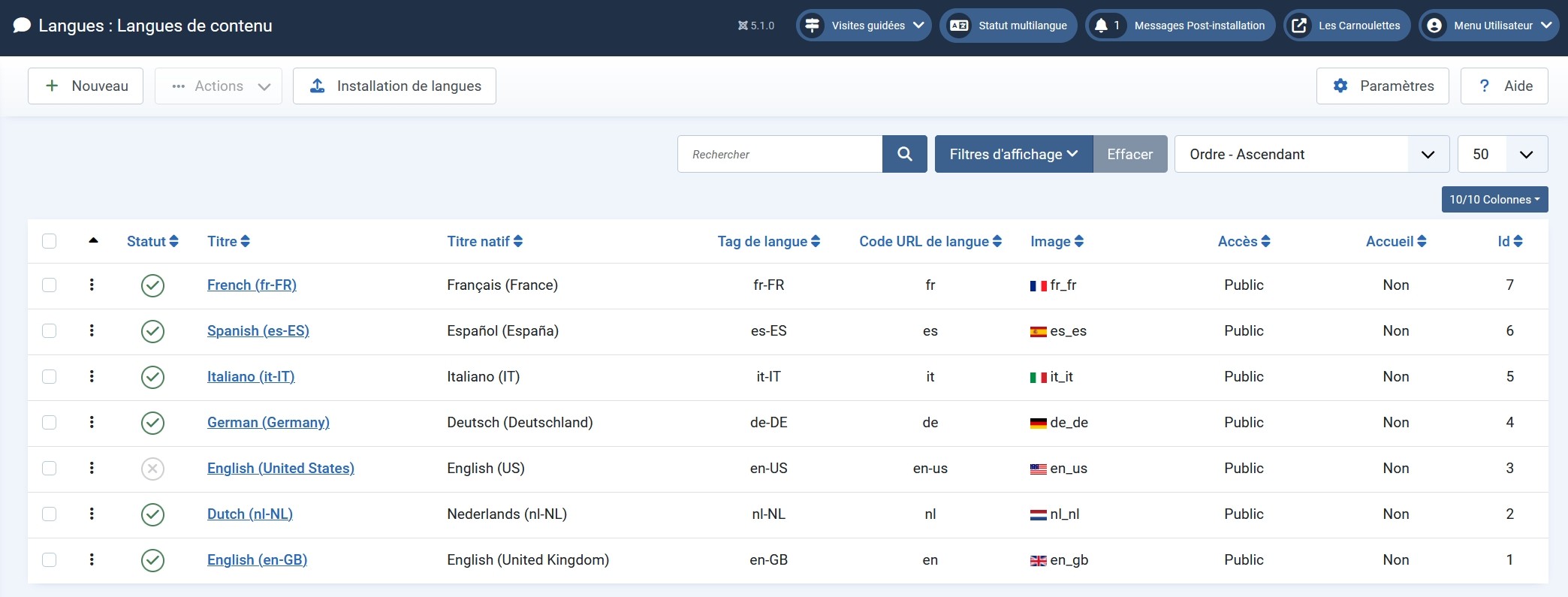Sort table by Id column
1568x597 pixels.
(1510, 241)
